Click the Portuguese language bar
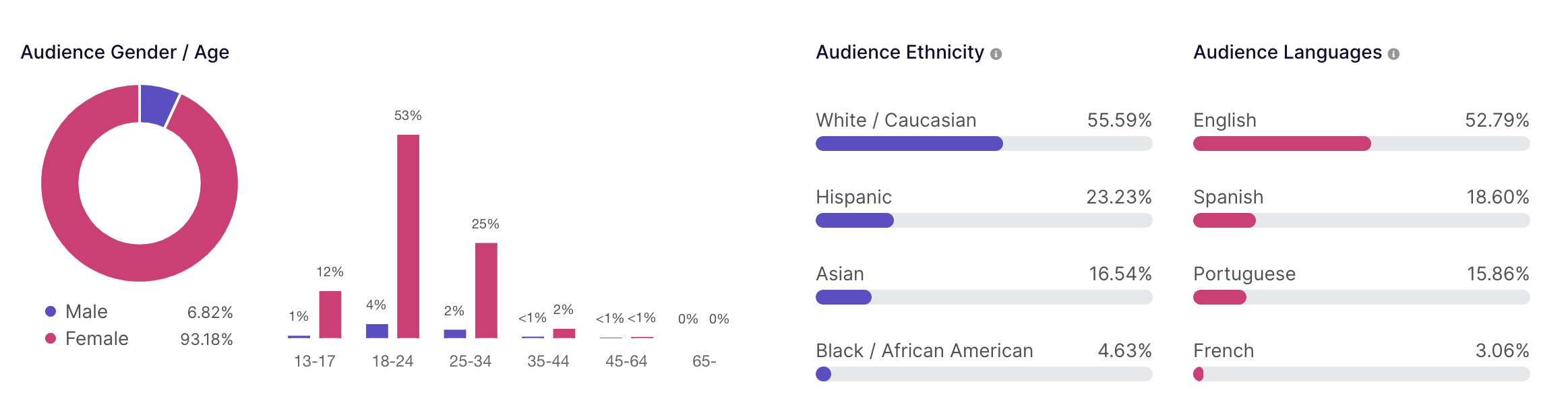The image size is (1568, 407). tap(1361, 297)
